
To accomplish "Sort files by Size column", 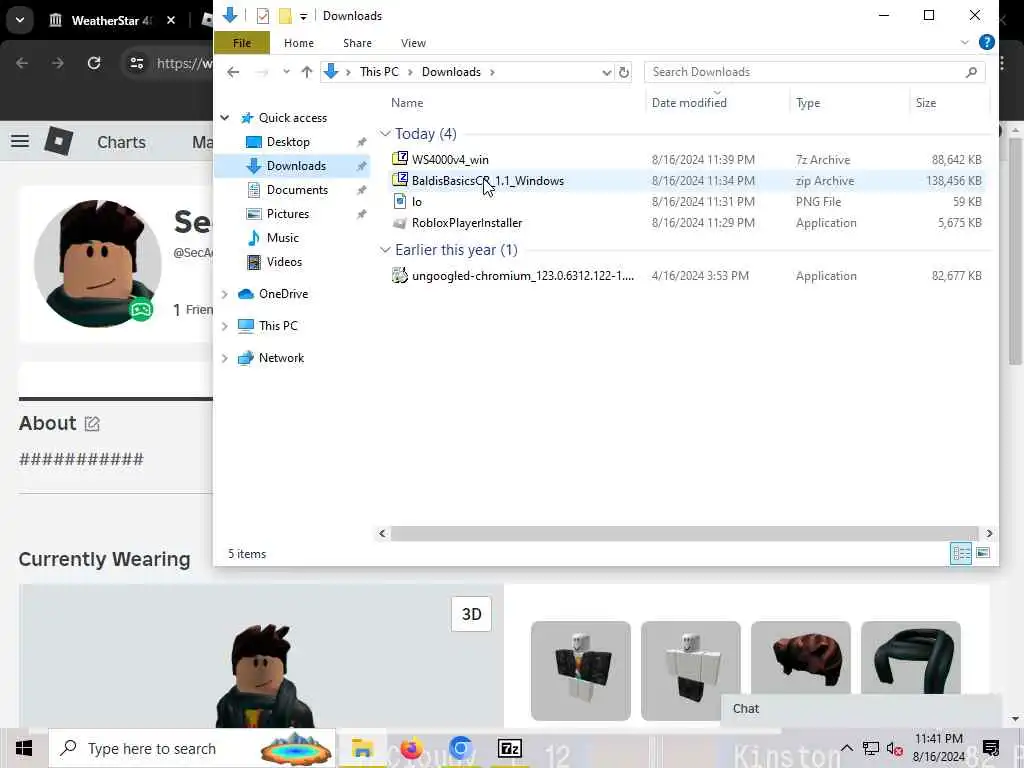I will tap(925, 103).
